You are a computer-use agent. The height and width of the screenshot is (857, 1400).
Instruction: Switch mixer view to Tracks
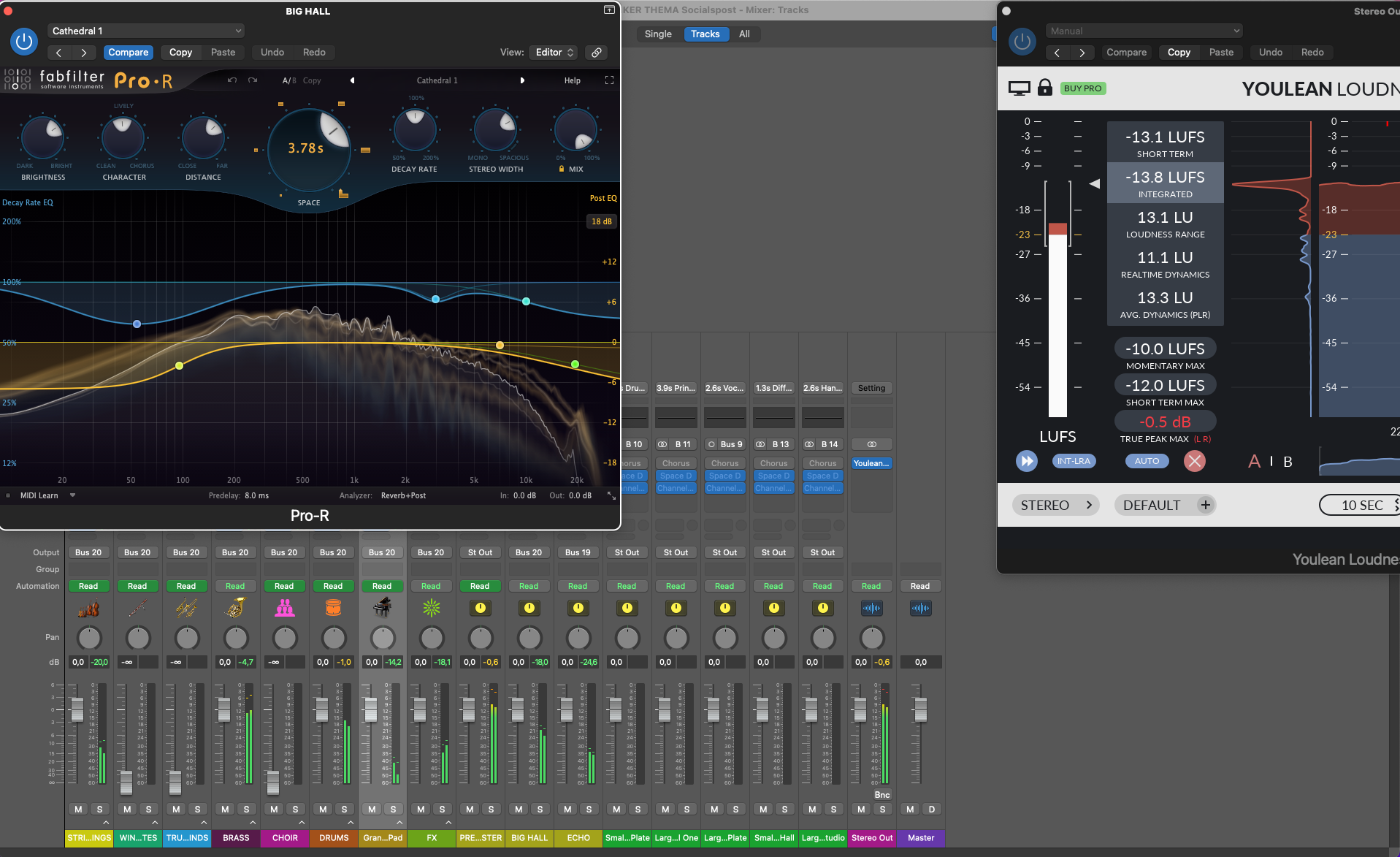[705, 34]
